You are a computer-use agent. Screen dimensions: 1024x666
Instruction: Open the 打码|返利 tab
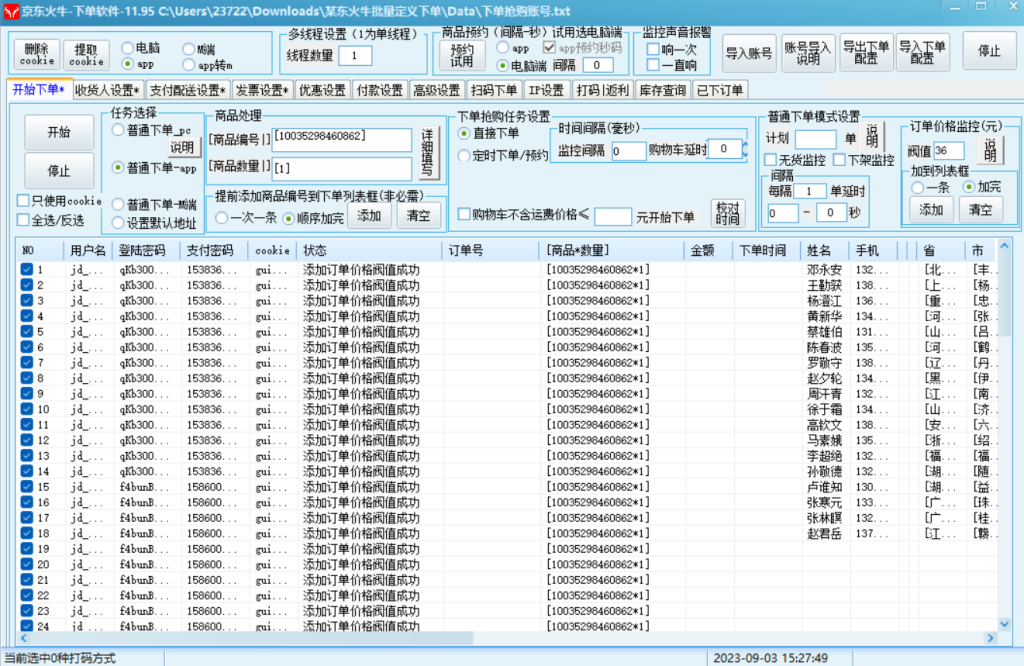click(602, 90)
